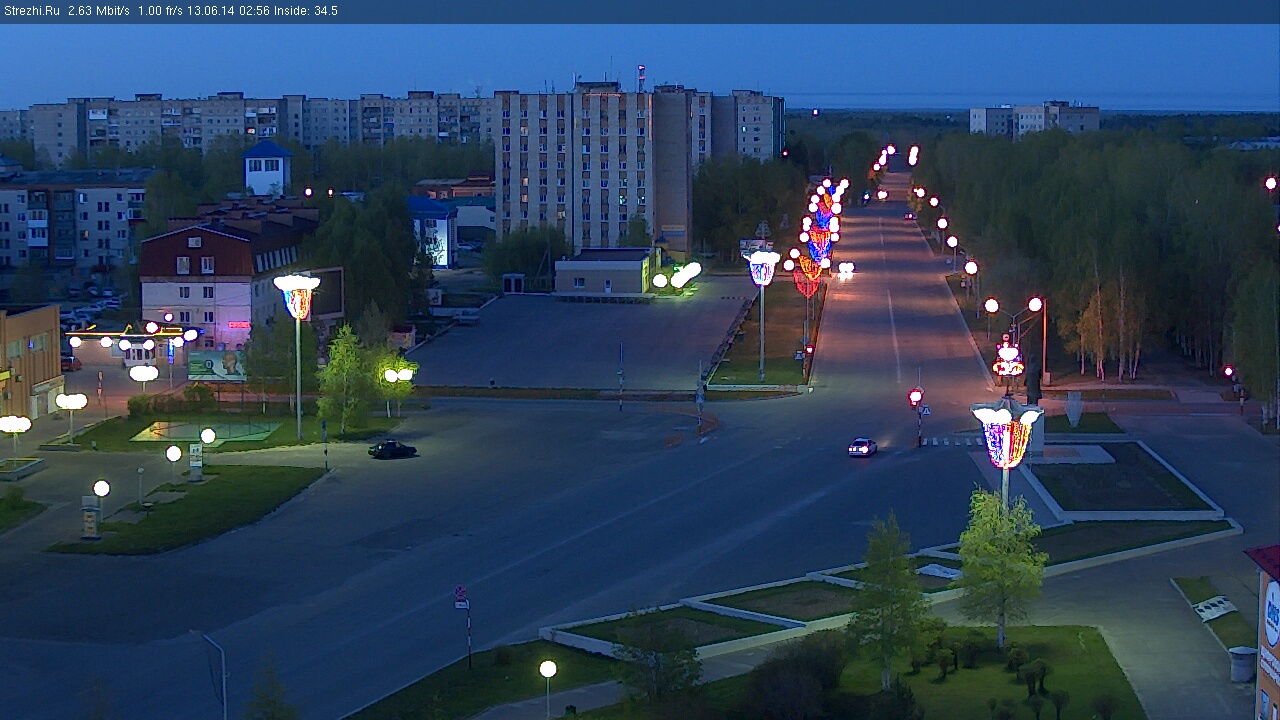Viewport: 1280px width, 720px height.
Task: Click the 02:56 time stamp
Action: click(x=254, y=11)
